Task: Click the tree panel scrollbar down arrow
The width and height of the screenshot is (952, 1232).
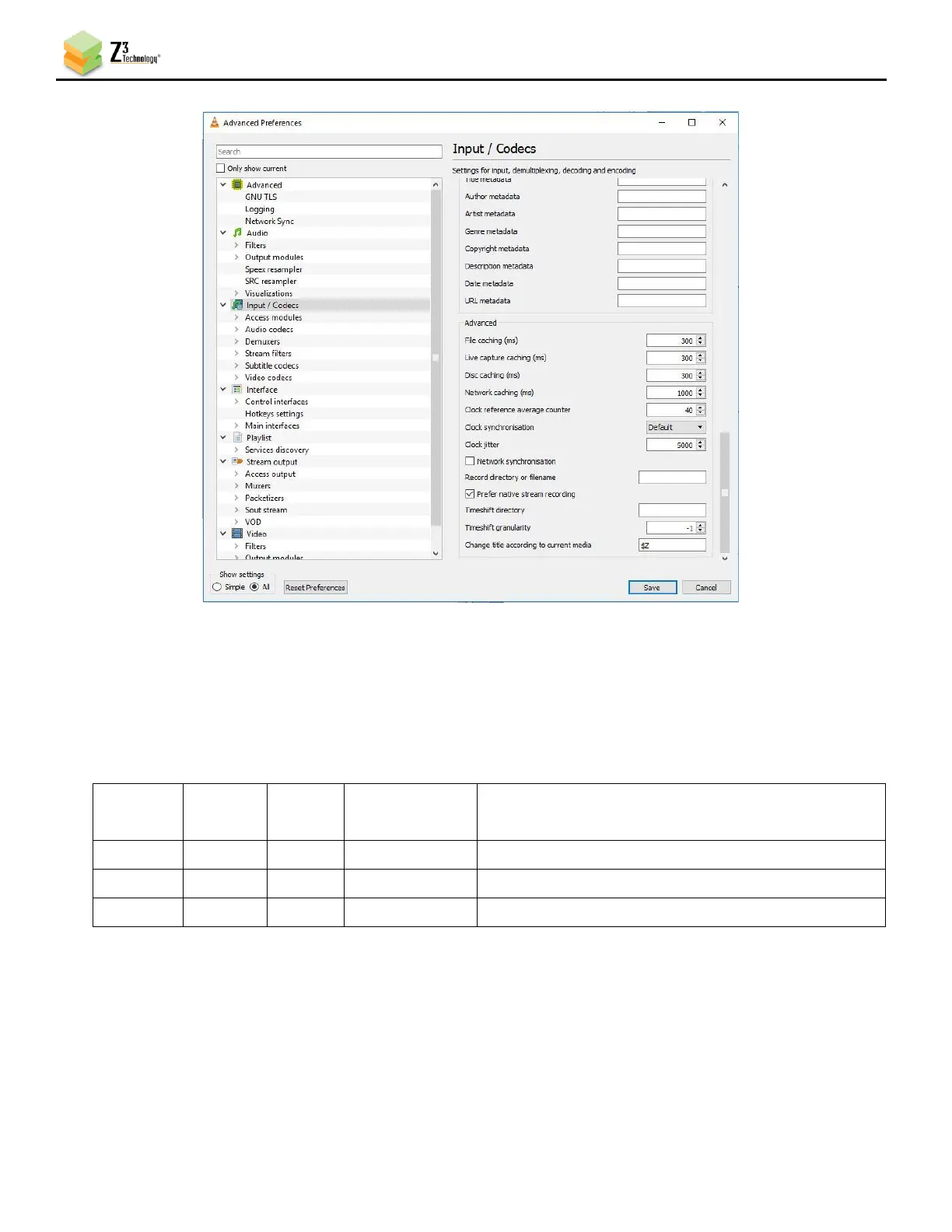Action: (436, 554)
